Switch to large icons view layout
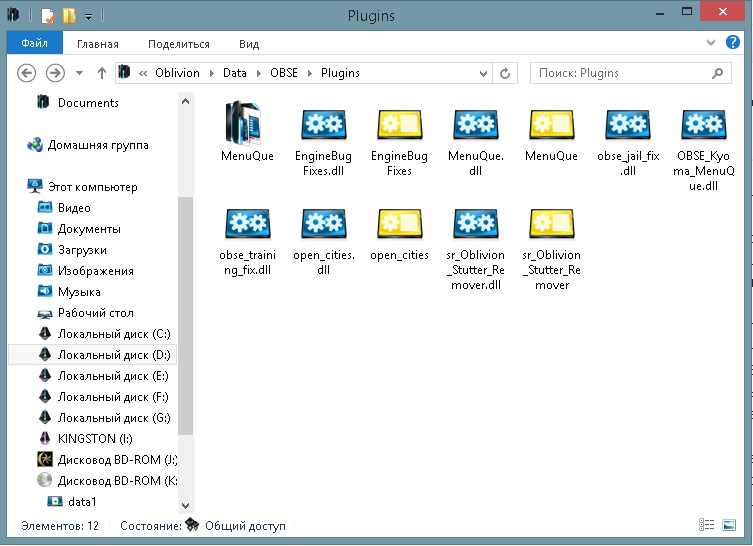The height and width of the screenshot is (546, 753). (729, 525)
